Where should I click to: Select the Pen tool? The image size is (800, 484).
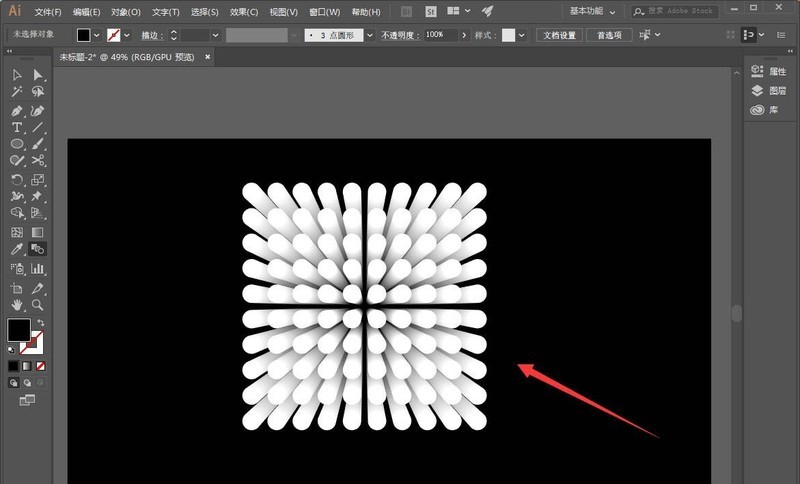pos(17,110)
